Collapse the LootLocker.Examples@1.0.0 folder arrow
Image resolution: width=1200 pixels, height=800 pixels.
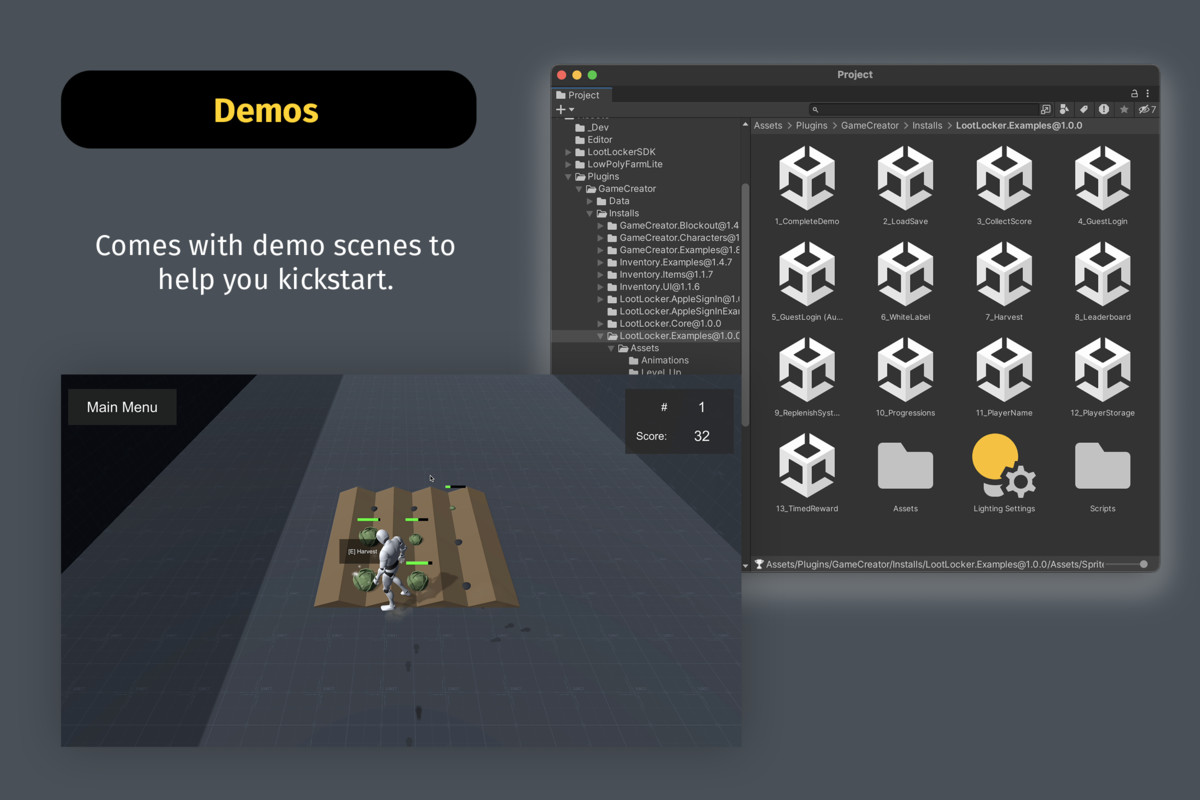pyautogui.click(x=601, y=336)
